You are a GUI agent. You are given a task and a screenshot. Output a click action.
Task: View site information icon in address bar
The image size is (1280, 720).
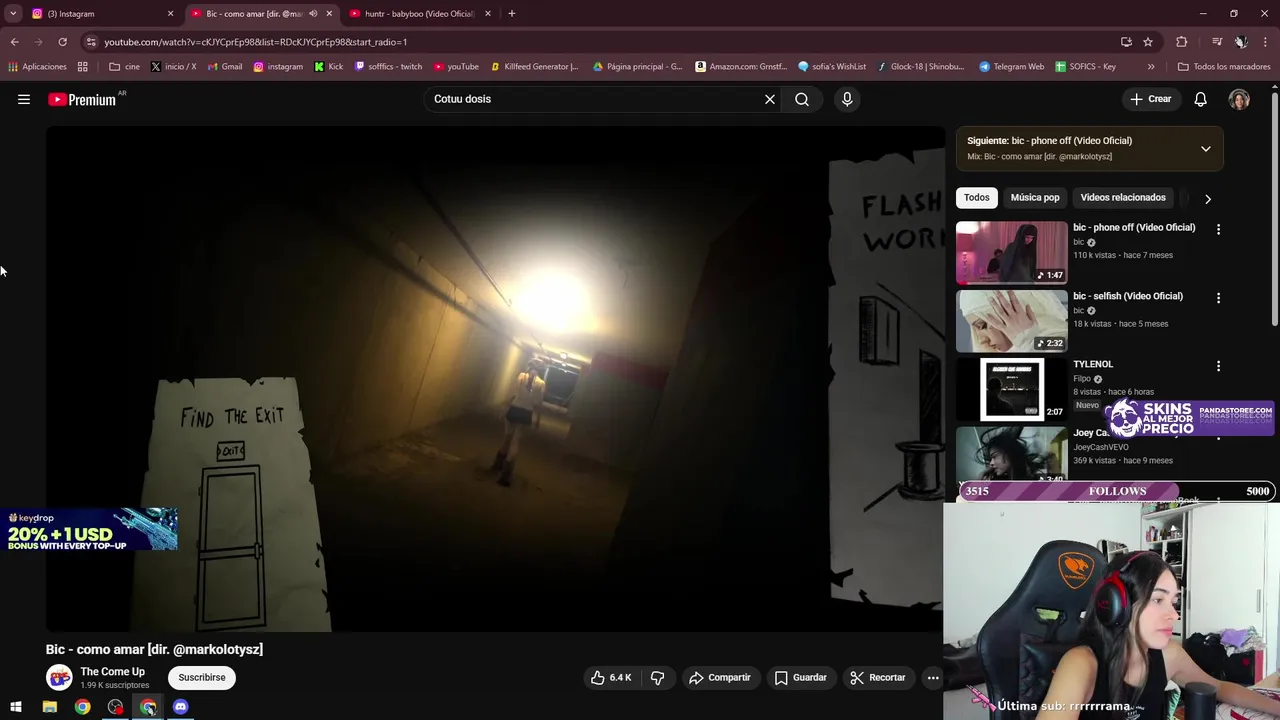pyautogui.click(x=91, y=42)
